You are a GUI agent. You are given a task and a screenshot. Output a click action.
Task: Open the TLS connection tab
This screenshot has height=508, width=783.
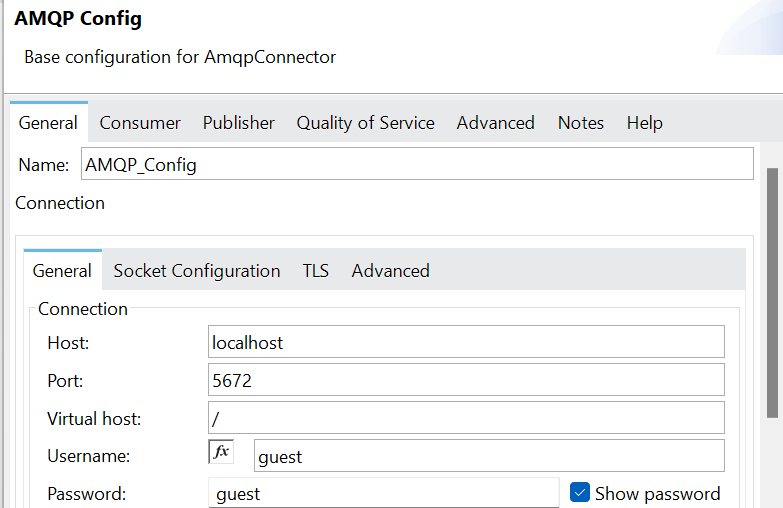point(316,271)
